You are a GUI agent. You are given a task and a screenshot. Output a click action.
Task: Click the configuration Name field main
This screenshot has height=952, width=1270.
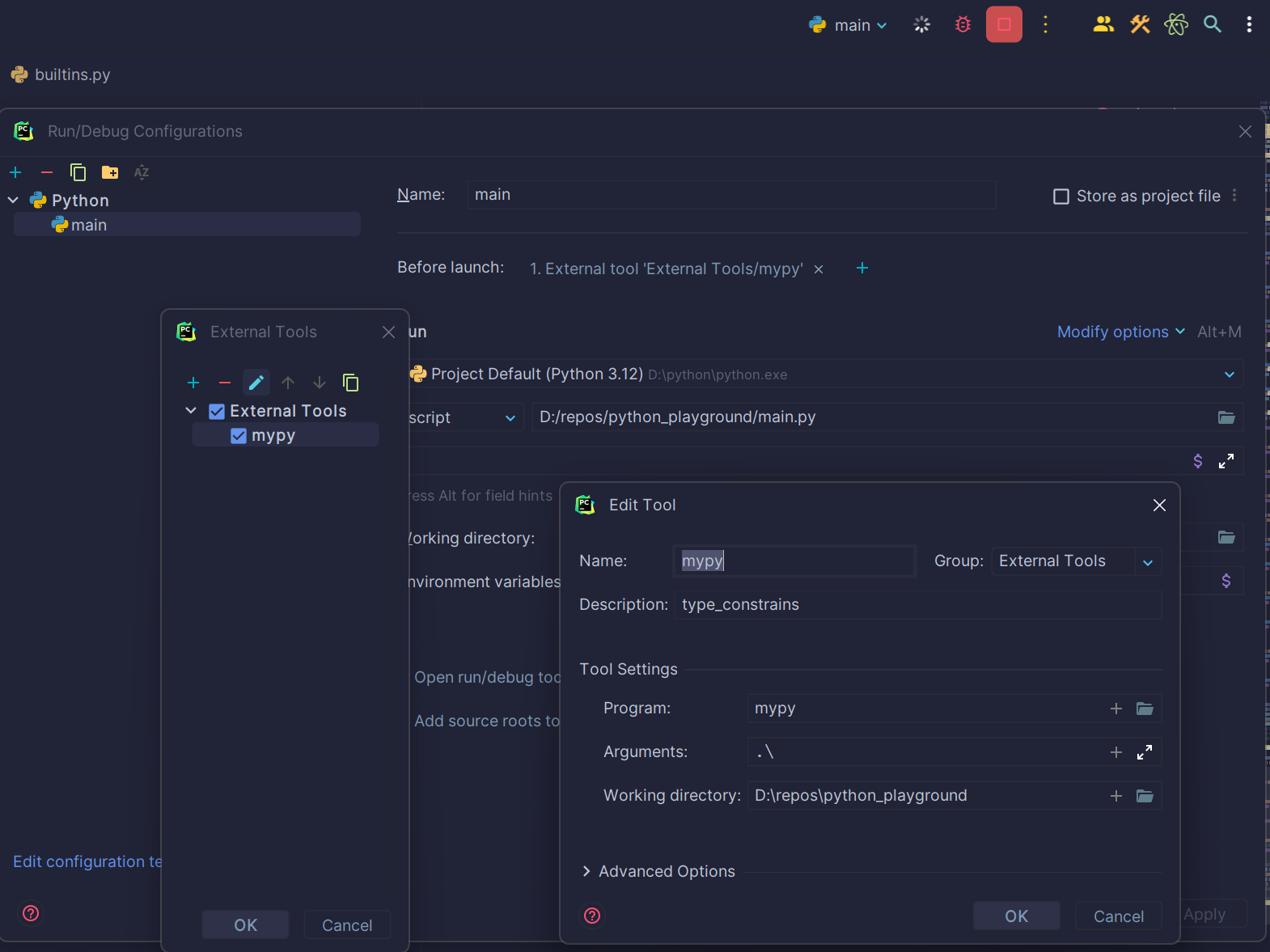(731, 195)
